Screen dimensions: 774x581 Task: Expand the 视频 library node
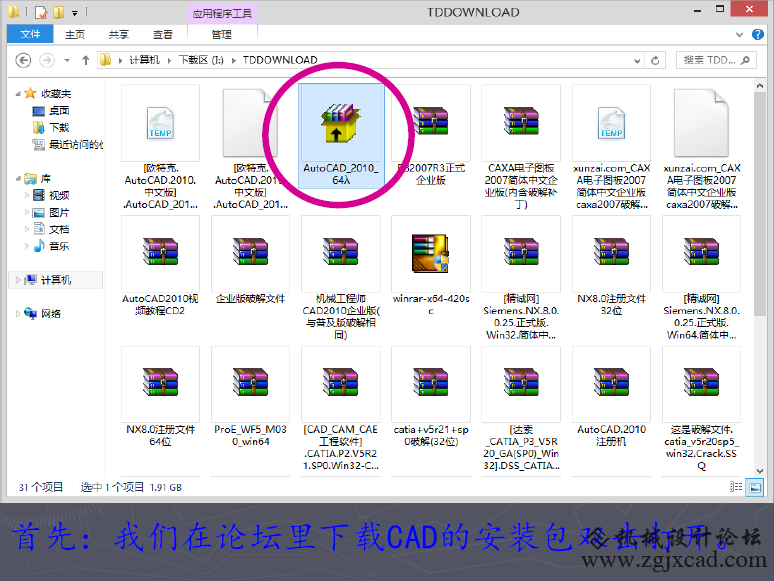pos(27,195)
